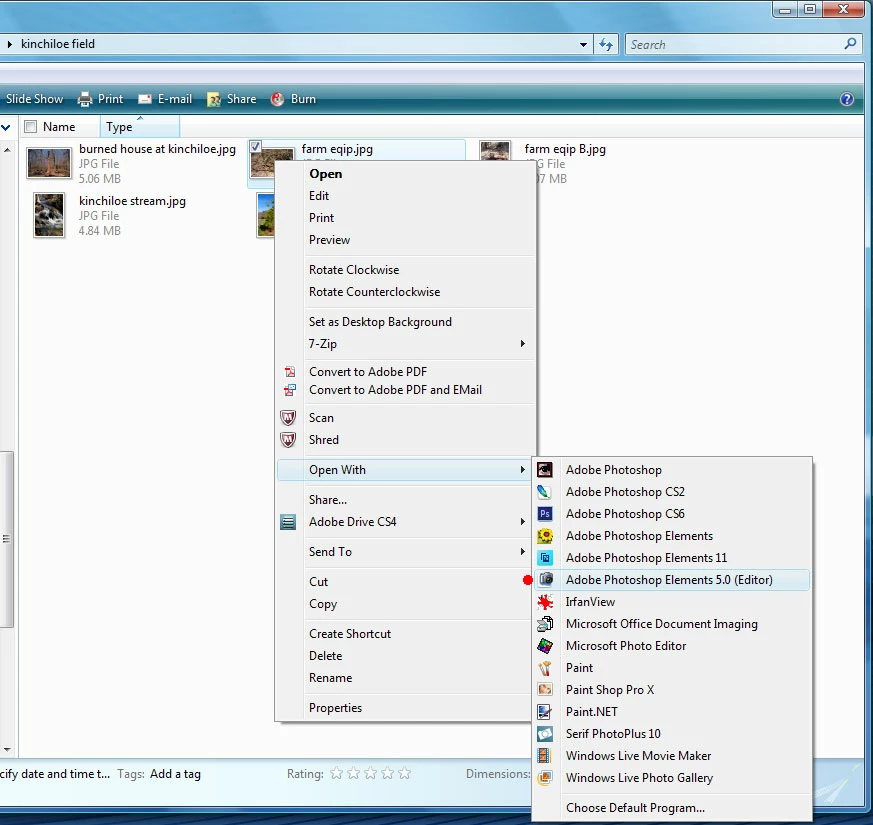Click the Share toolbar icon
The image size is (873, 825).
[x=214, y=99]
